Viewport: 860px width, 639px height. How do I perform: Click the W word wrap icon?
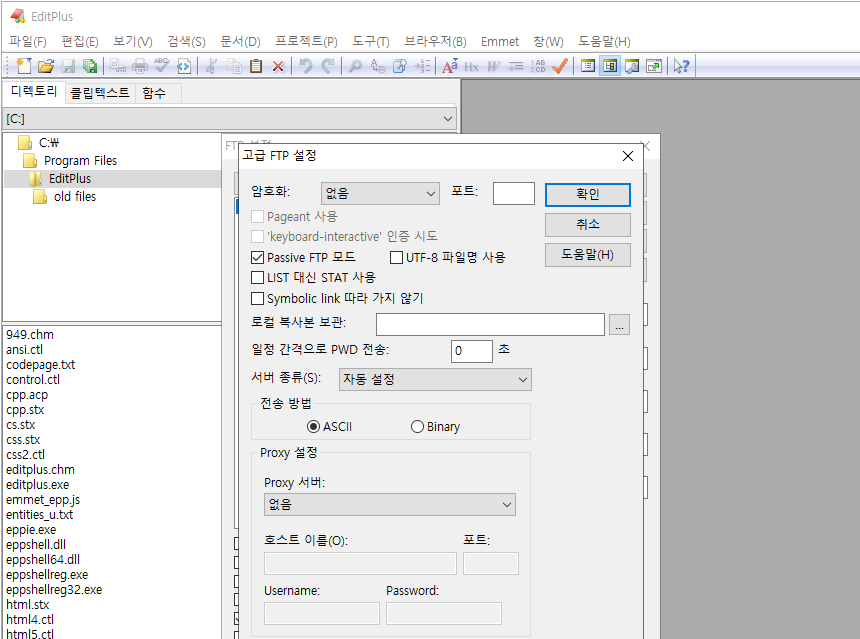494,66
